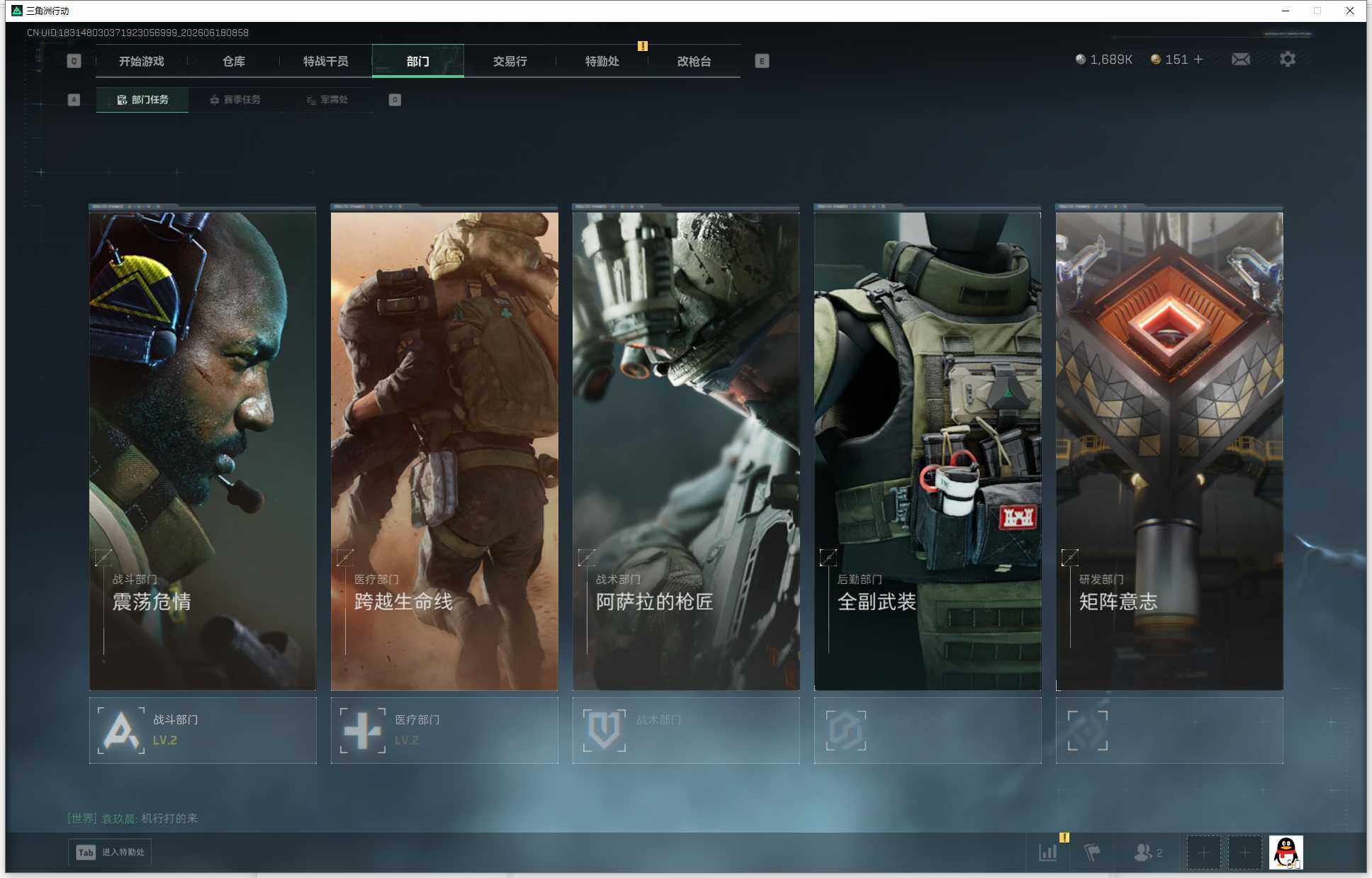Open the flags icon in bottom bar

[x=1092, y=852]
